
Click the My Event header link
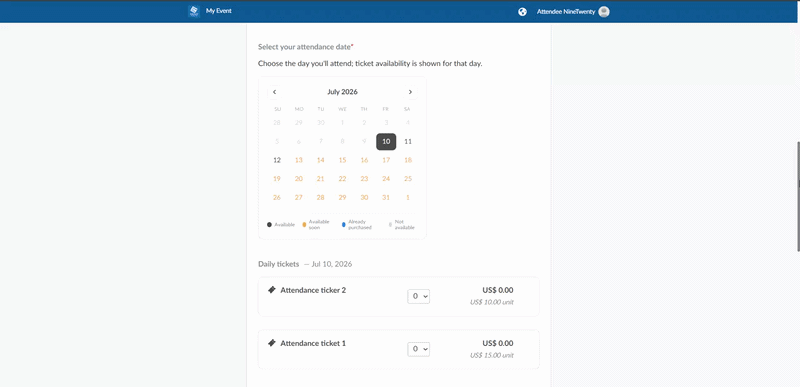click(219, 11)
